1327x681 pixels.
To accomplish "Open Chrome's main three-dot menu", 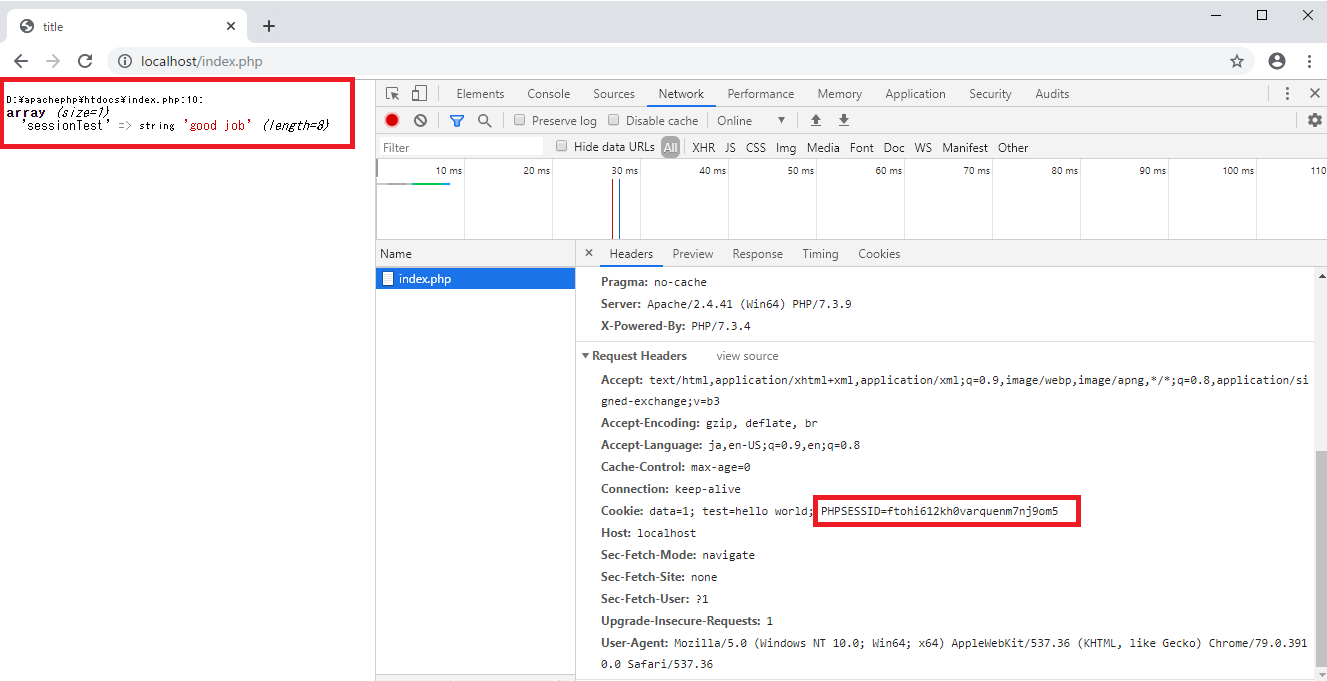I will click(1309, 61).
